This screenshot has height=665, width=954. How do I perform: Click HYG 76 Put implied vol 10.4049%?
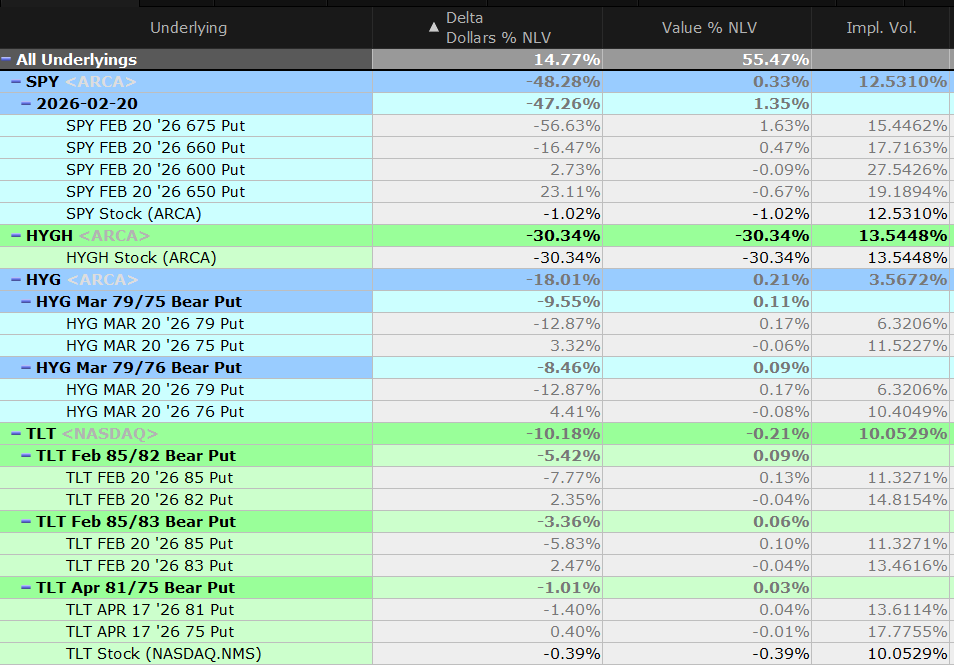click(907, 411)
